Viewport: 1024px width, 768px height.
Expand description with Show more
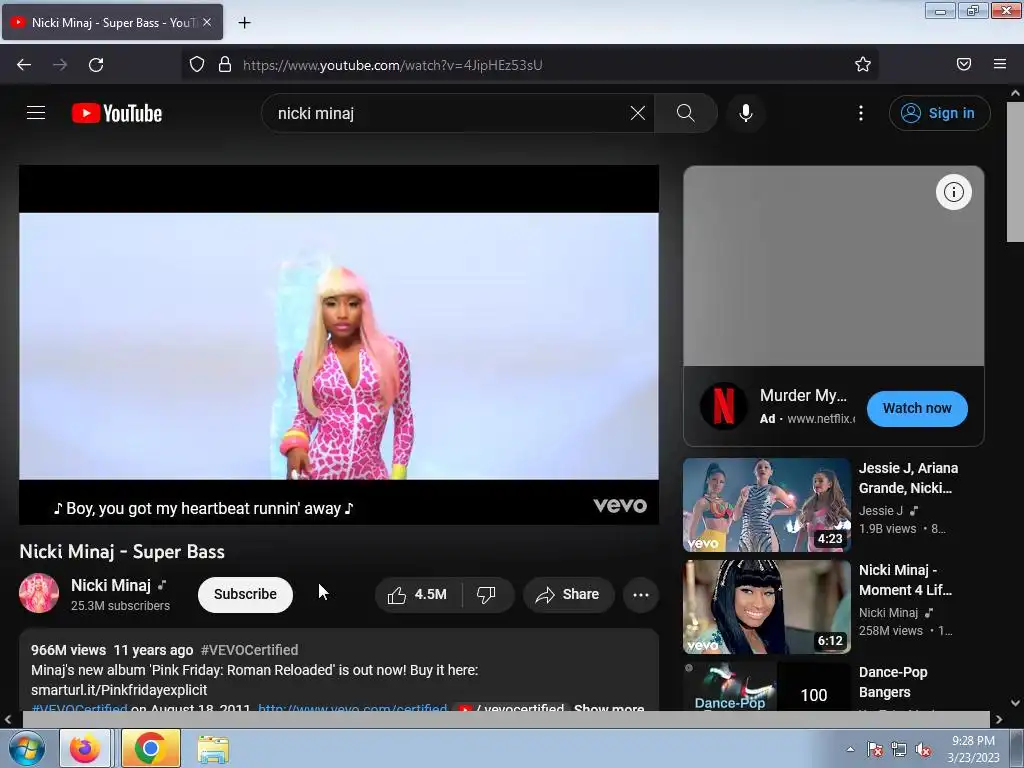tap(609, 708)
